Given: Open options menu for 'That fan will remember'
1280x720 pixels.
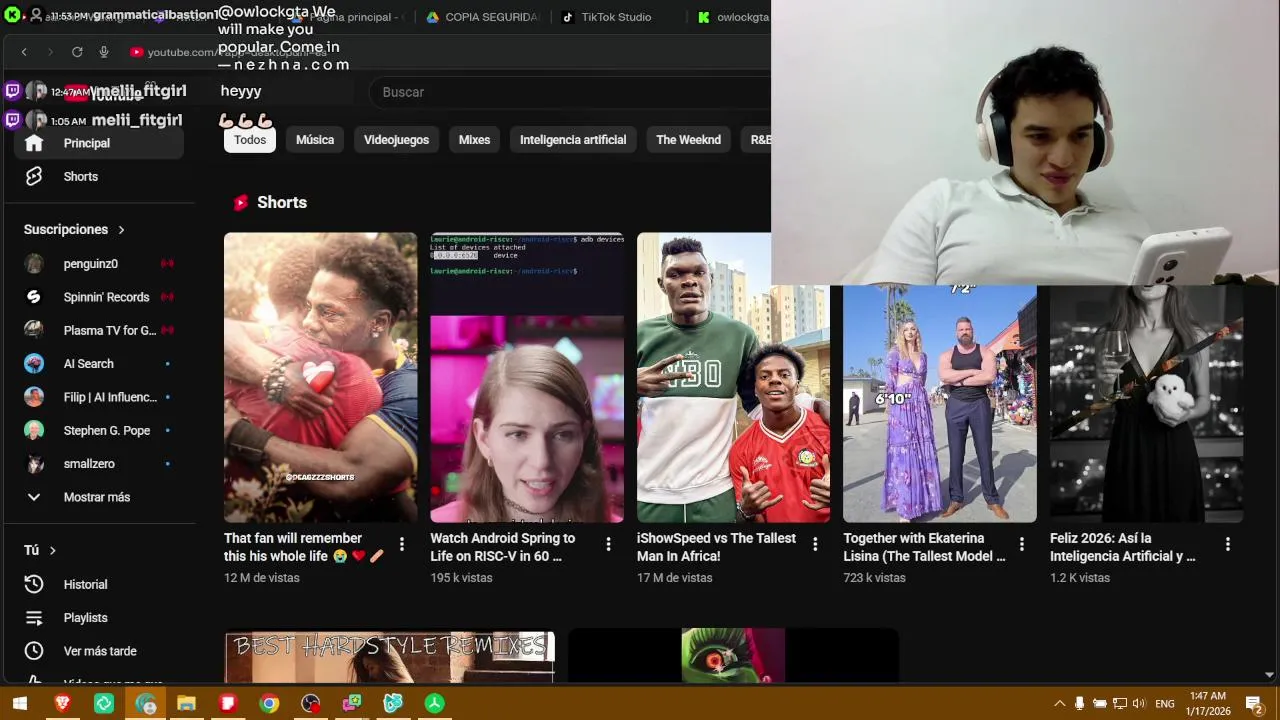Looking at the screenshot, I should 402,544.
